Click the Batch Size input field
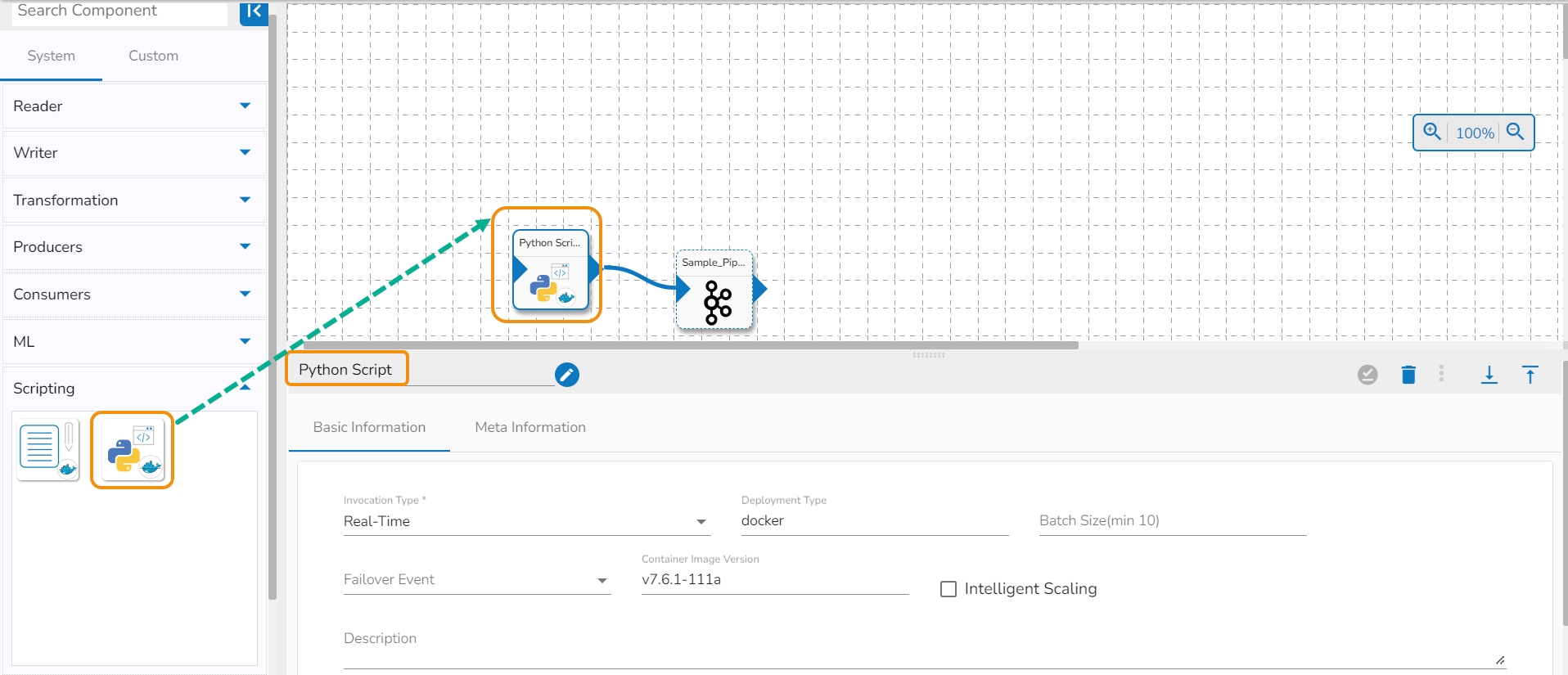 (x=1173, y=520)
